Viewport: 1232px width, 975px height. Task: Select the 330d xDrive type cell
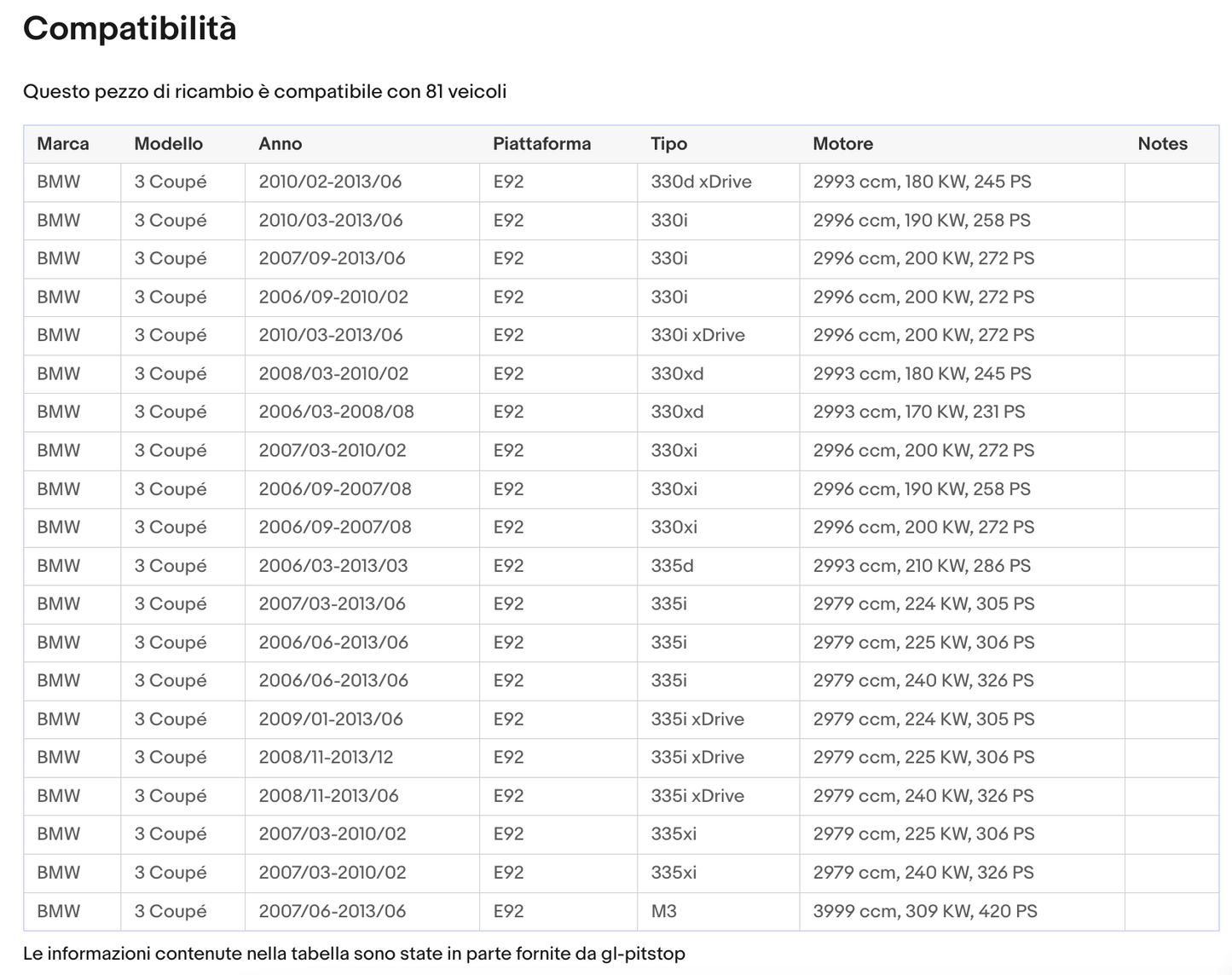point(719,182)
